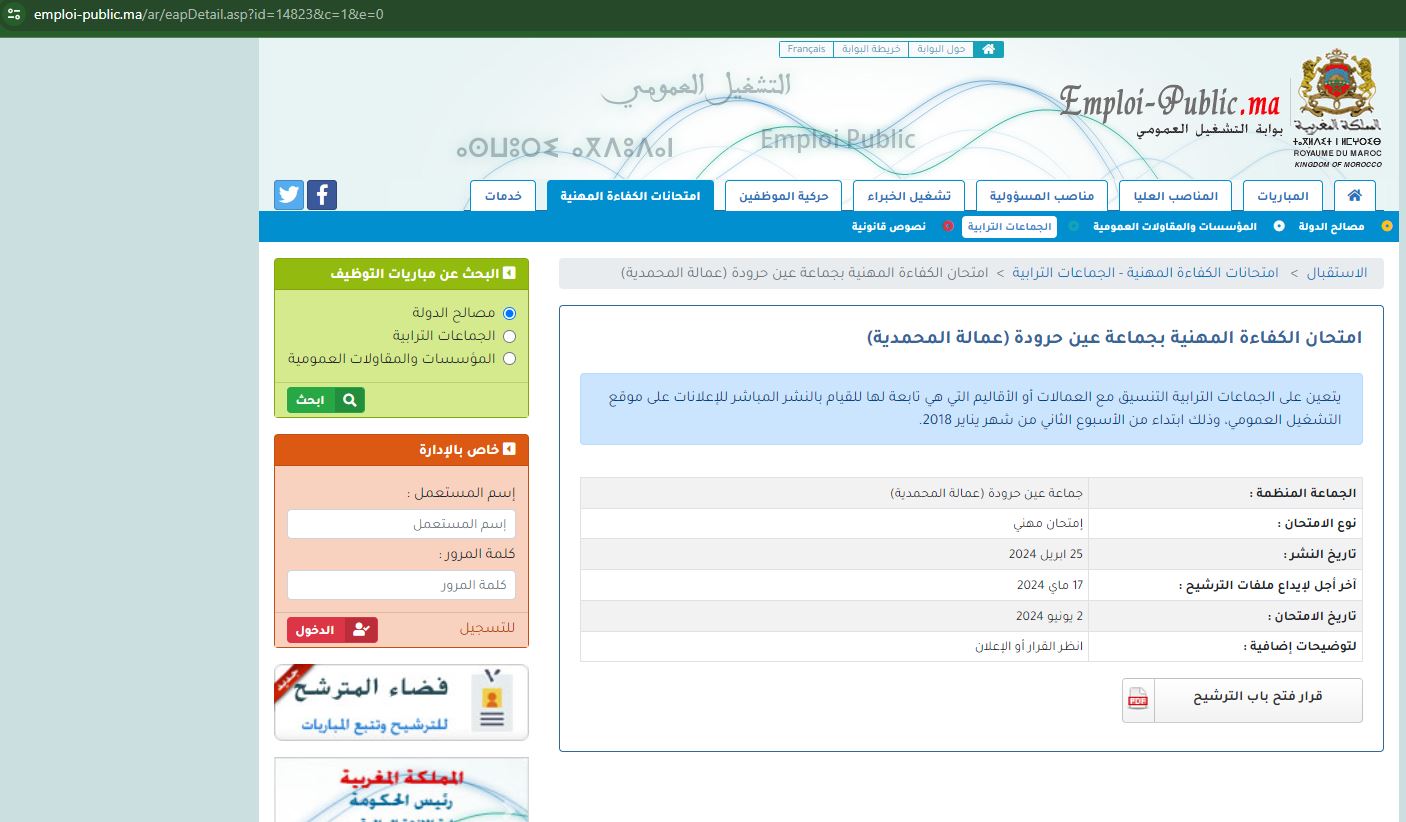Click the PDF icon for قرار فتح باب الترشيح
This screenshot has height=822, width=1406.
click(1138, 700)
